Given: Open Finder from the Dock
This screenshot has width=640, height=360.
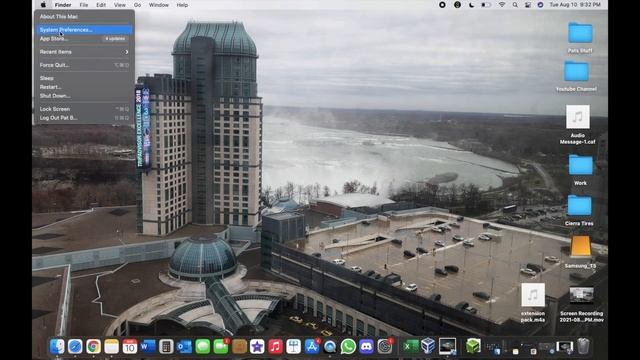Looking at the screenshot, I should pyautogui.click(x=57, y=347).
